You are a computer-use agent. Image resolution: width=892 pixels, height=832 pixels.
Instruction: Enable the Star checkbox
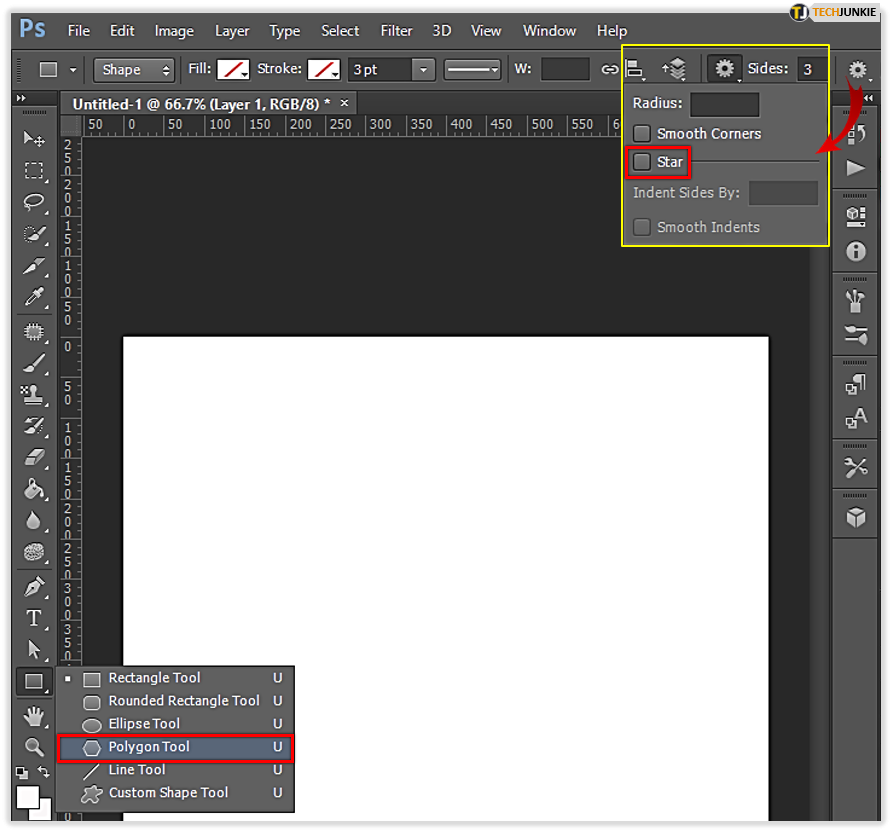(x=642, y=162)
